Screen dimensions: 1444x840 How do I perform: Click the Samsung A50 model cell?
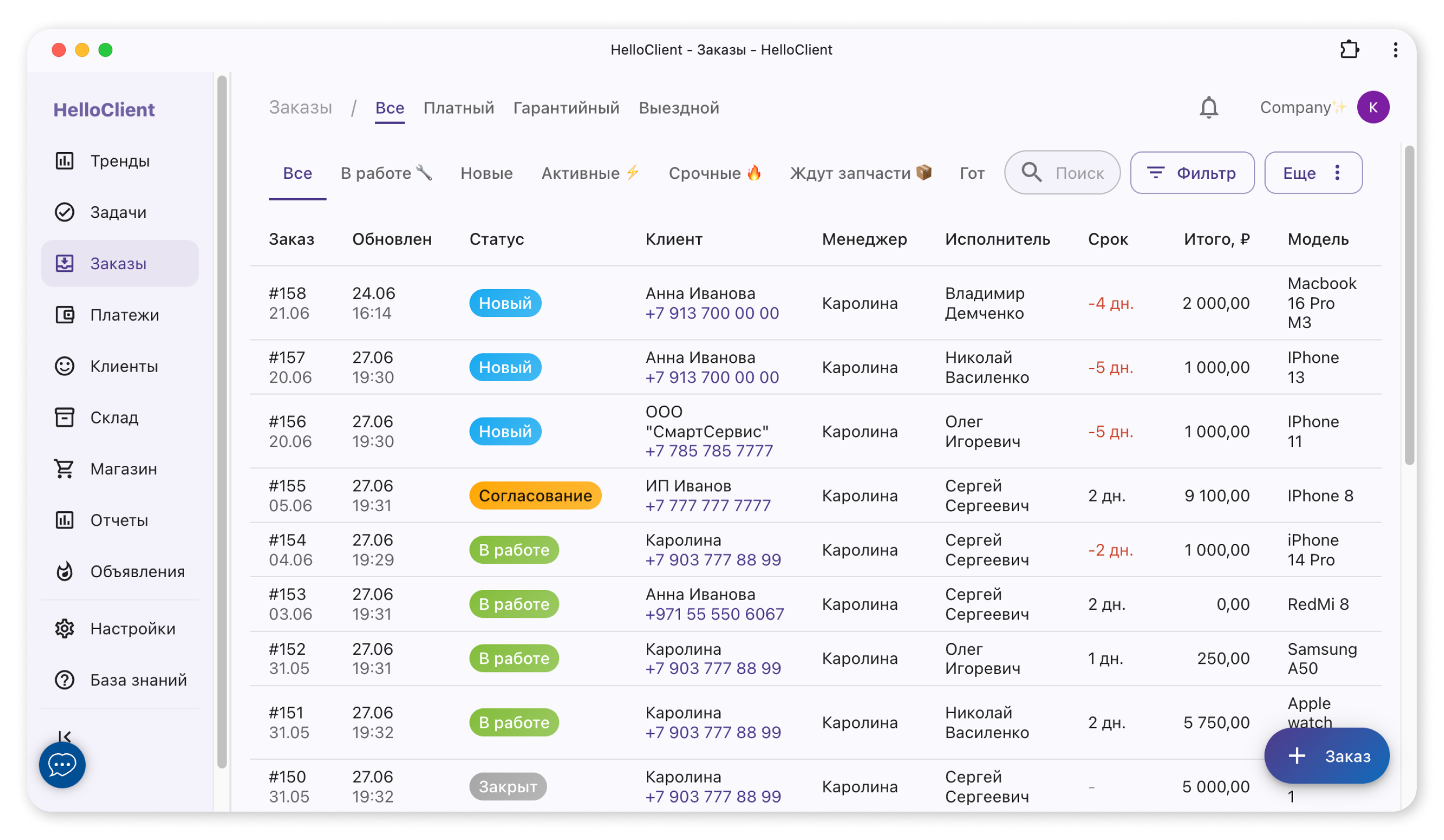point(1322,659)
